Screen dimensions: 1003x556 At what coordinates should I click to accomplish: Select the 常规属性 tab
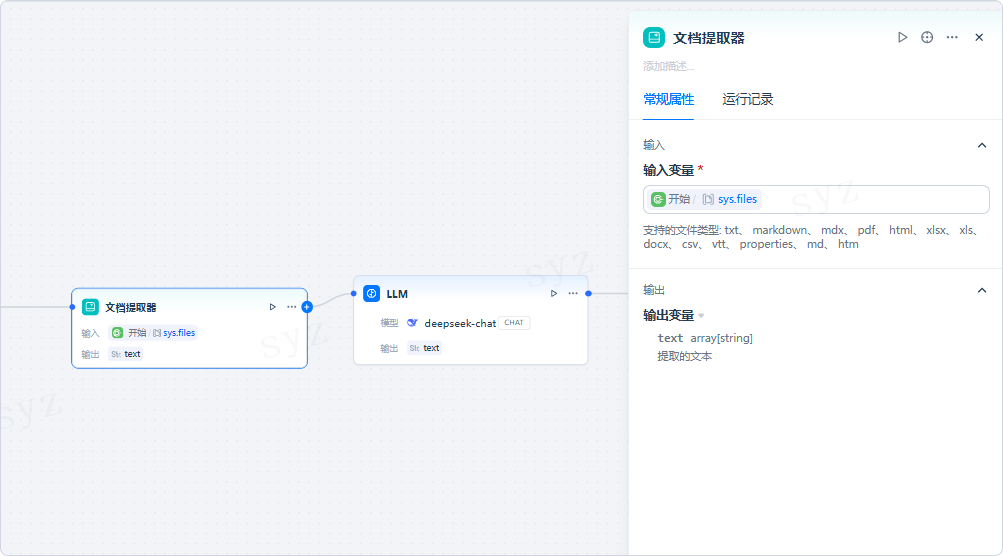tap(668, 99)
